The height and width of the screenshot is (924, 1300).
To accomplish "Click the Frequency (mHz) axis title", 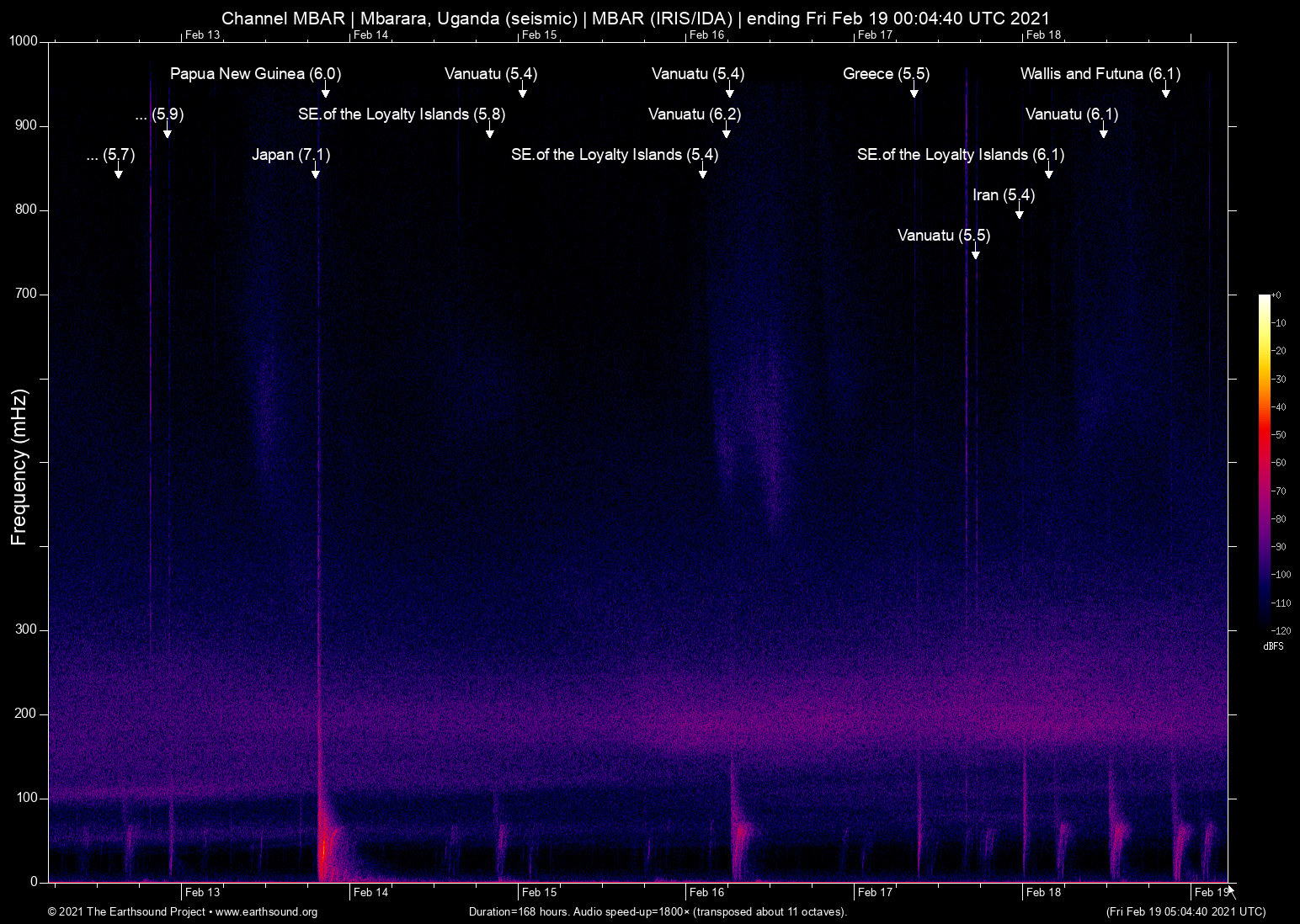I will [x=19, y=467].
